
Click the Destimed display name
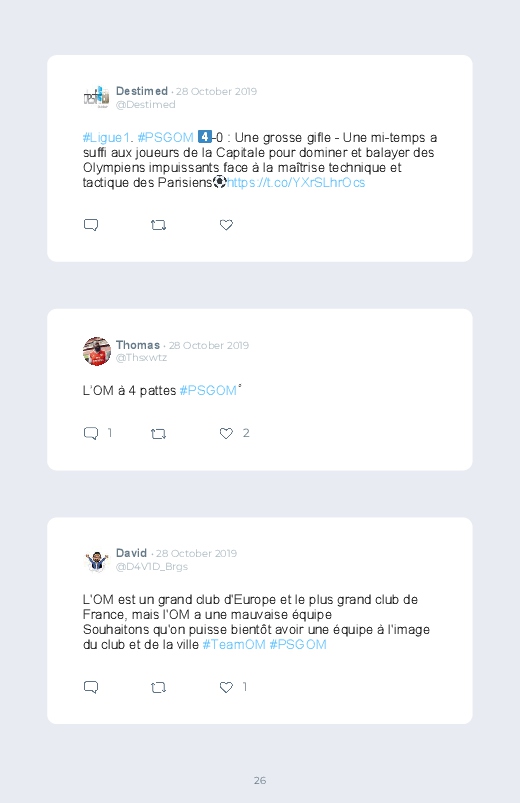[142, 91]
